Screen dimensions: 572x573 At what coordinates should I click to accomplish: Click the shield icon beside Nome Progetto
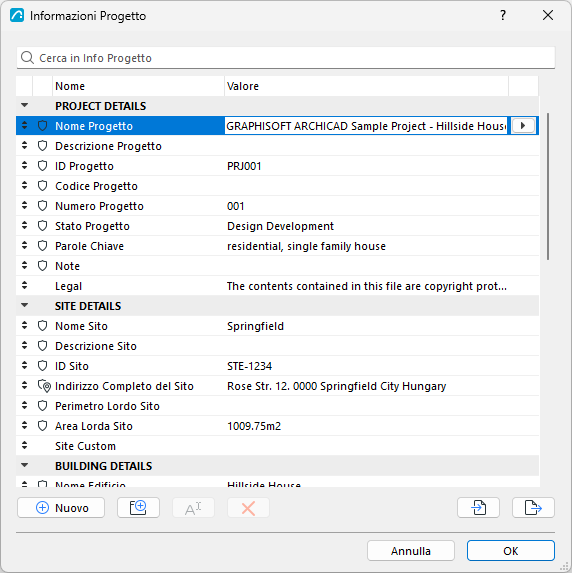pyautogui.click(x=42, y=126)
